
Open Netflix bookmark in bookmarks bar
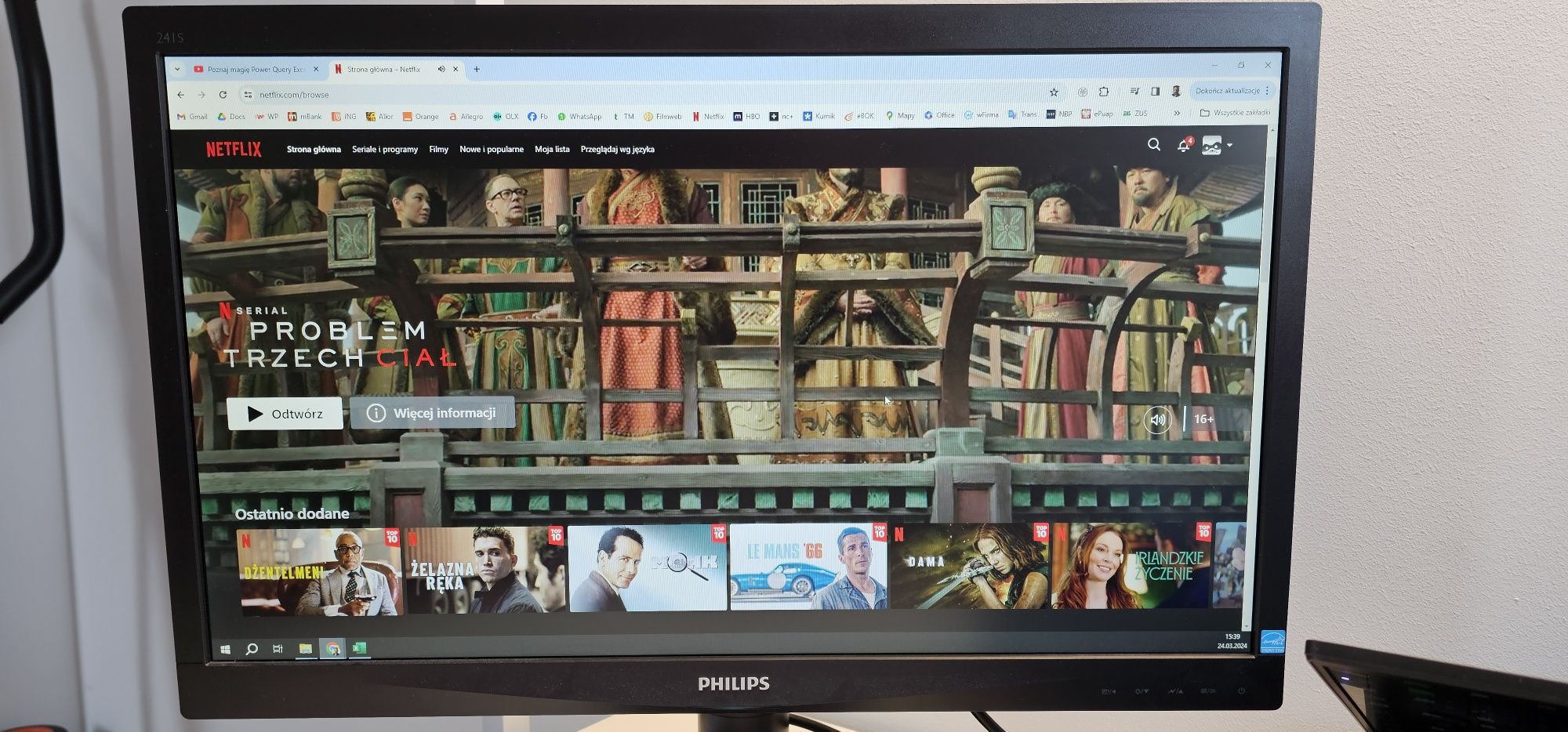tap(708, 117)
